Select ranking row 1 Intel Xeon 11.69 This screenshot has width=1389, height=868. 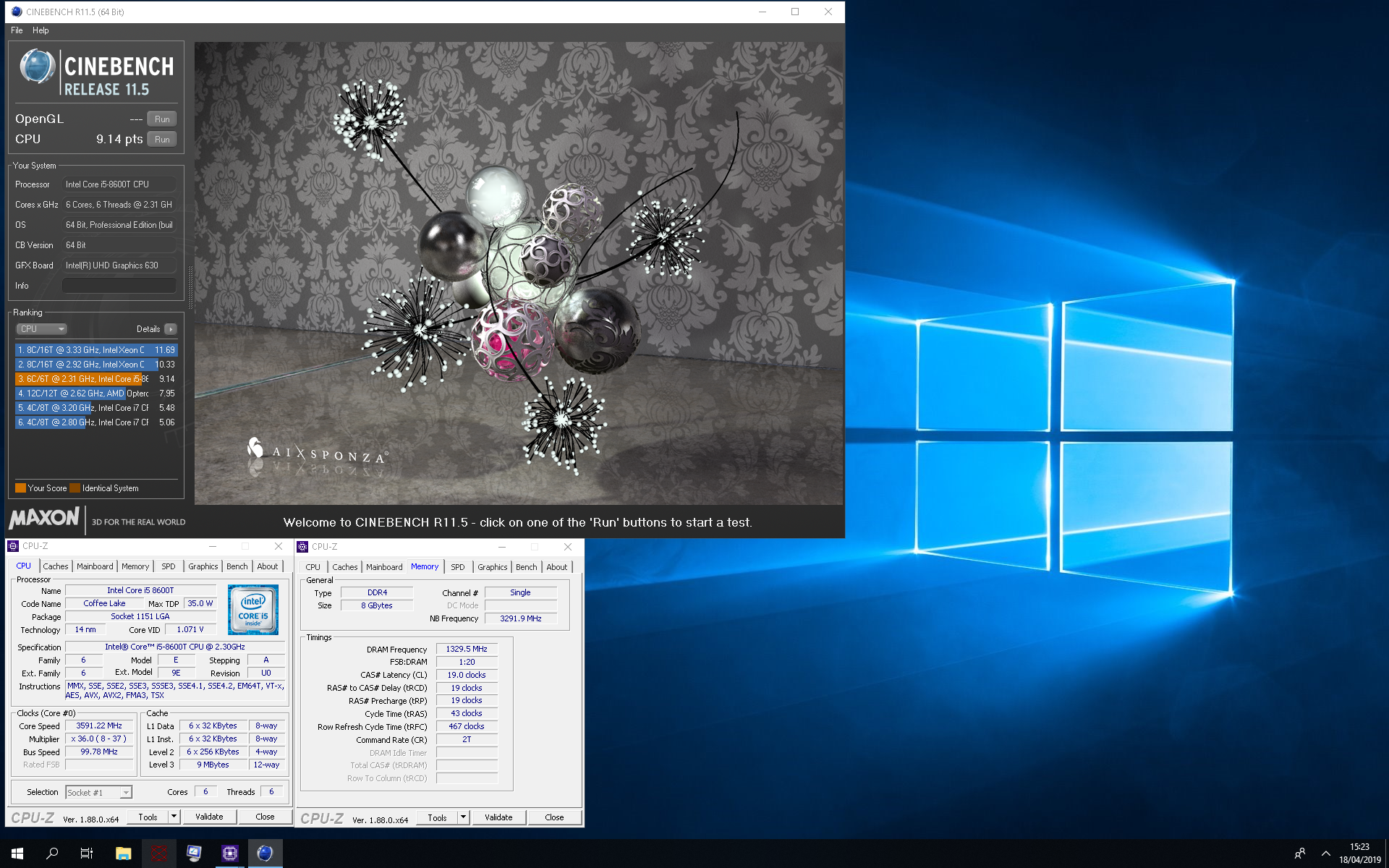coord(96,350)
